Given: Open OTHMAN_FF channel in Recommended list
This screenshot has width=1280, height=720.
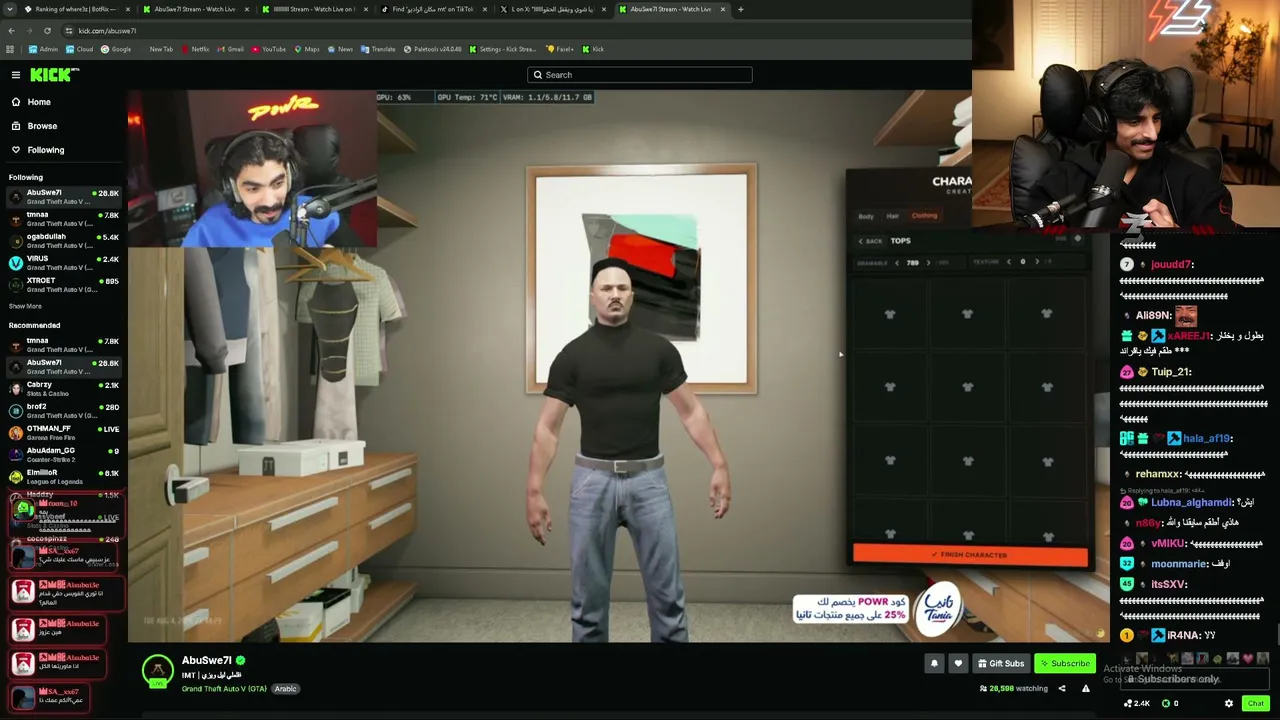Looking at the screenshot, I should (64, 433).
